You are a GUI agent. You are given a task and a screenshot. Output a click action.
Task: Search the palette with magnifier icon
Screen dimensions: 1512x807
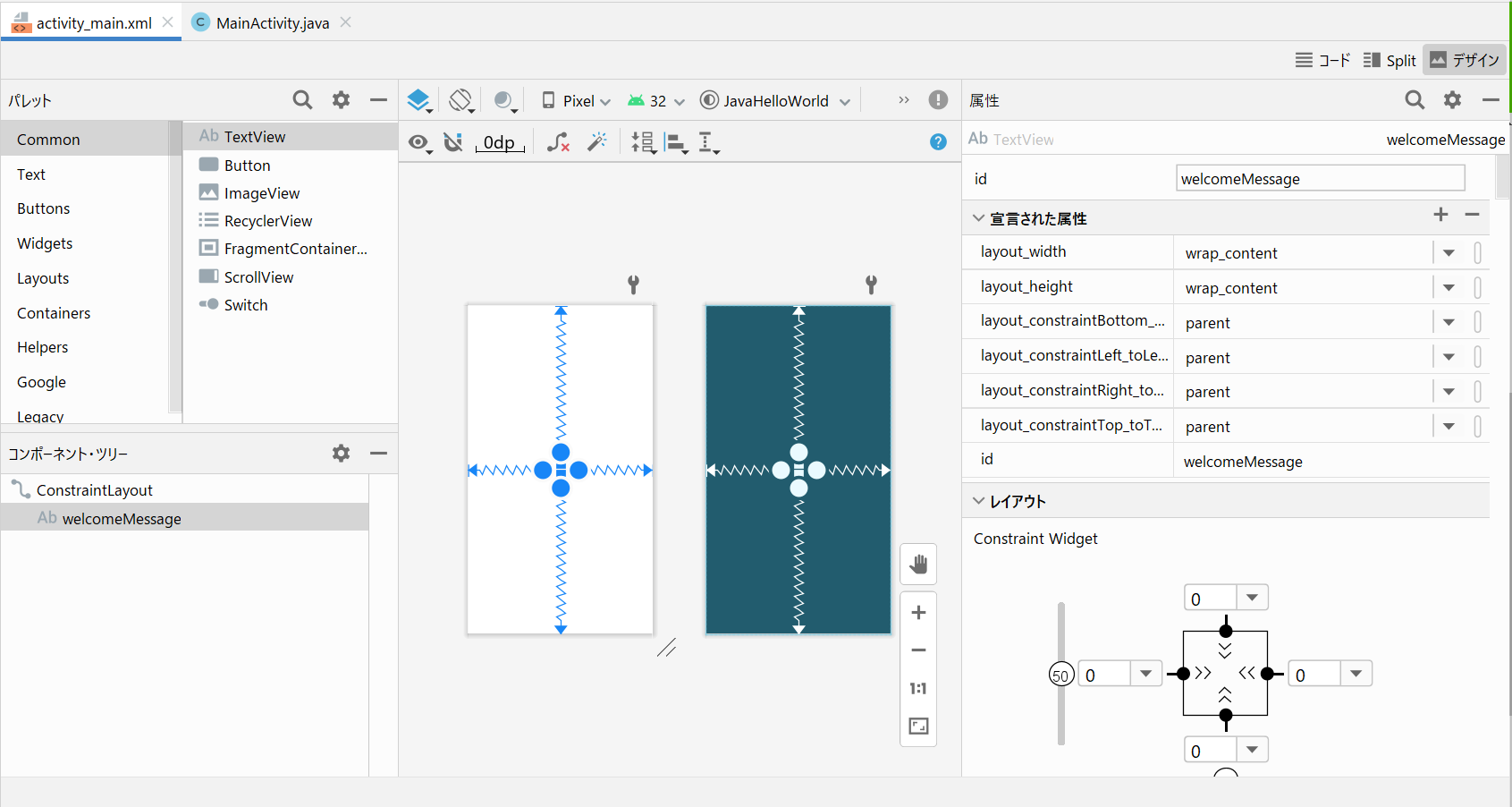coord(302,99)
